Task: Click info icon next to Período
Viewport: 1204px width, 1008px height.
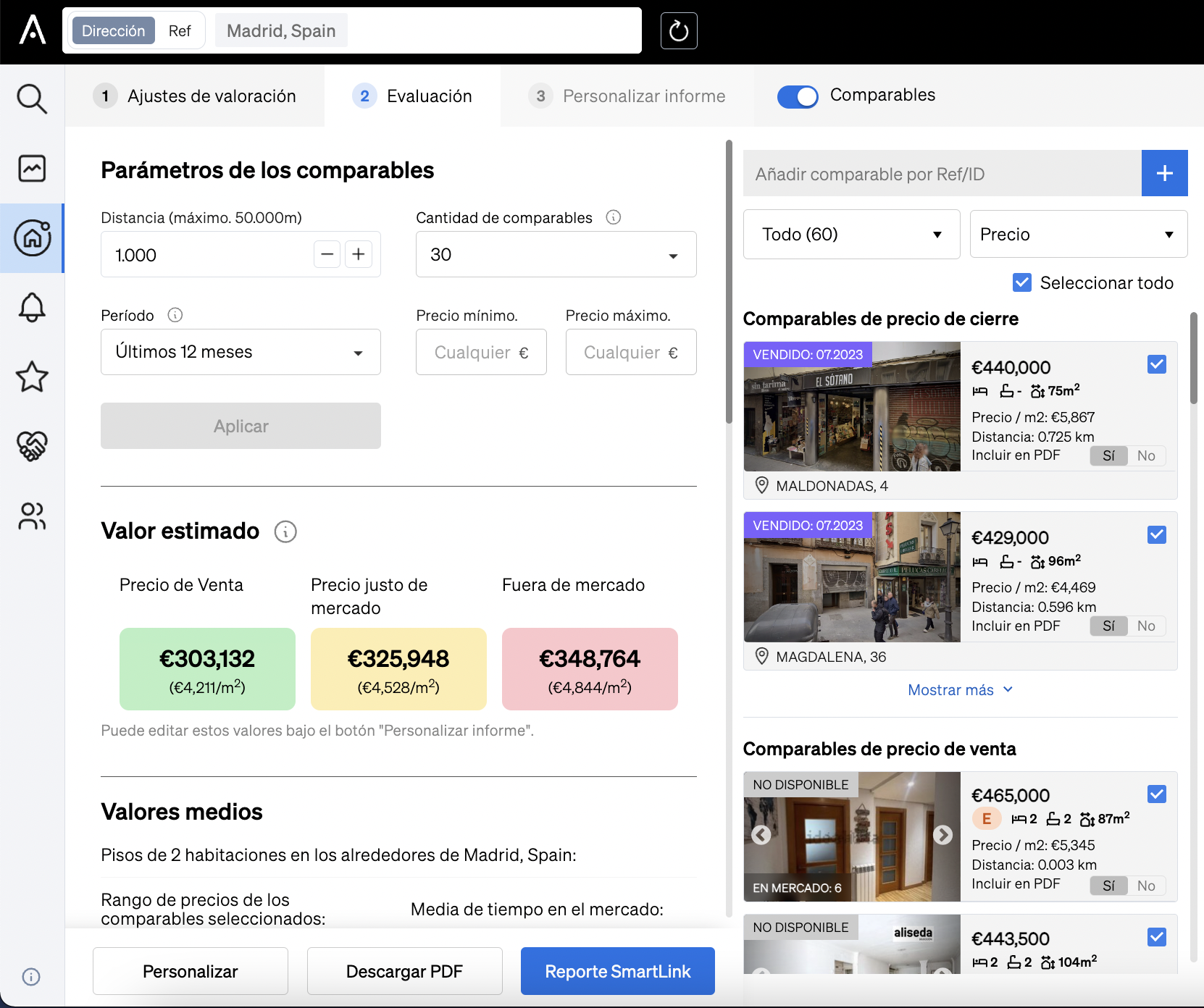Action: pos(175,315)
